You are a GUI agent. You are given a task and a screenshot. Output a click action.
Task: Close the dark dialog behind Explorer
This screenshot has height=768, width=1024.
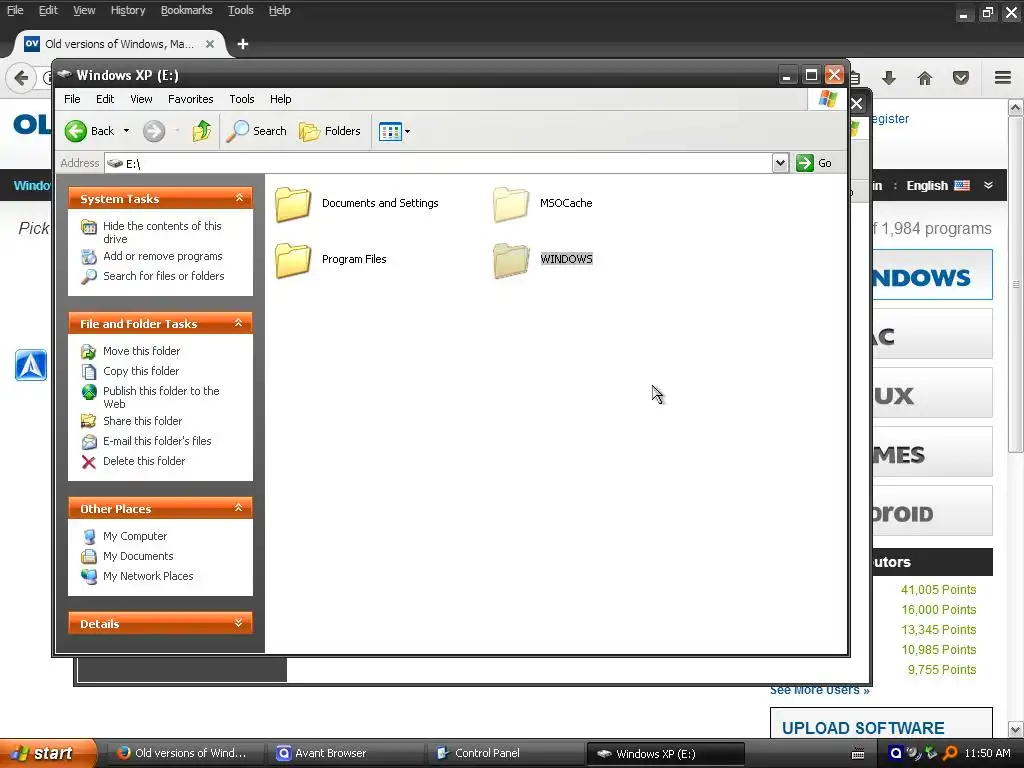[857, 103]
